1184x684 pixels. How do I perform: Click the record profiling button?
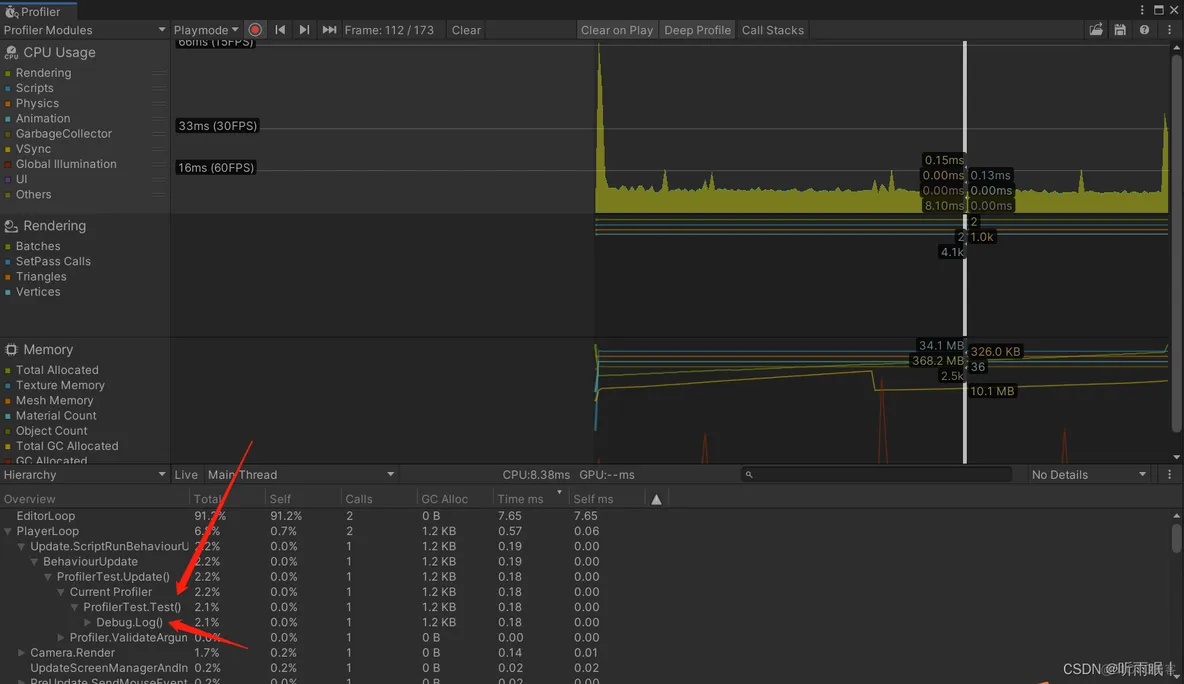click(x=255, y=30)
